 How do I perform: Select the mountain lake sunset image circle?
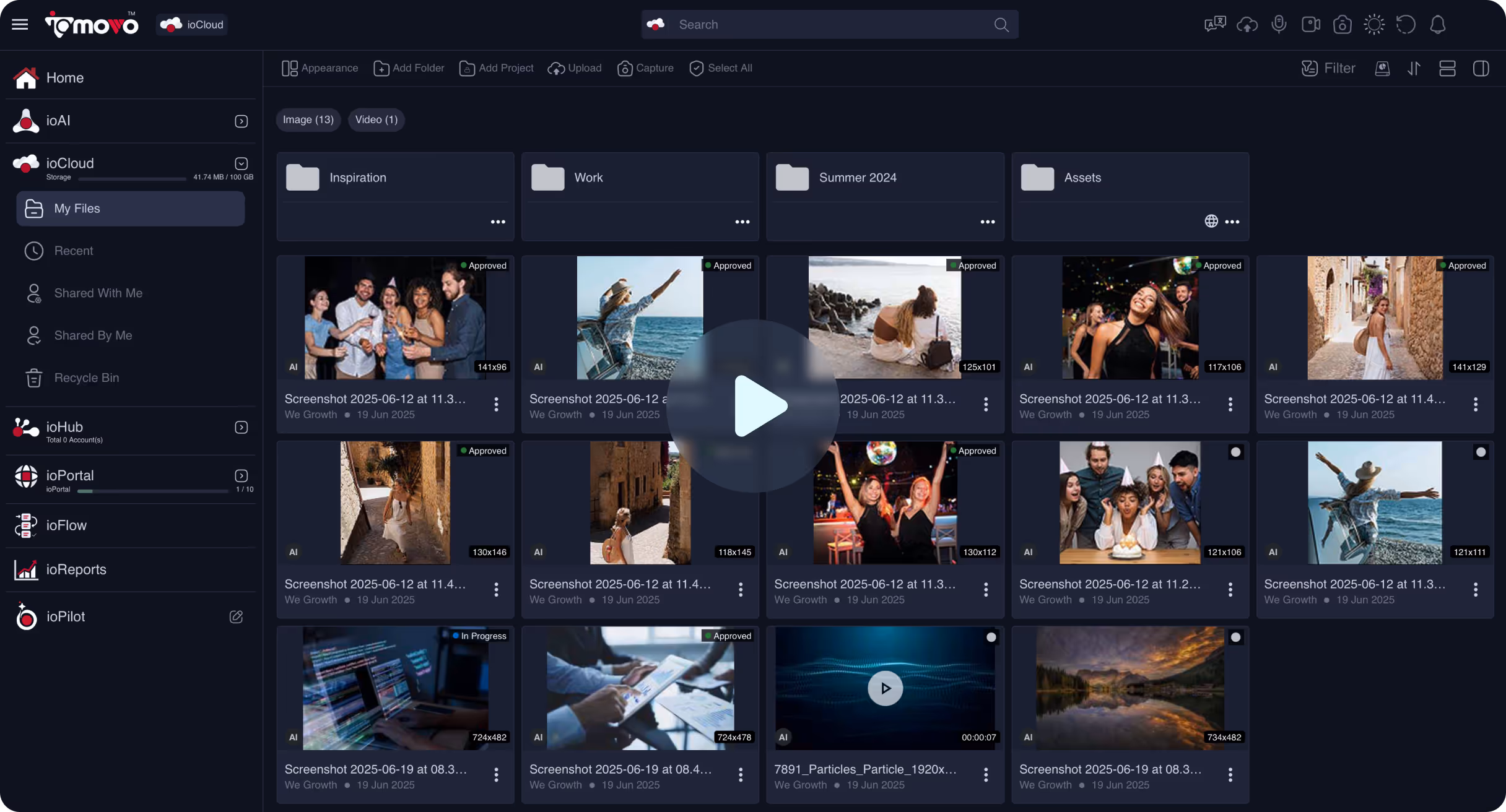pyautogui.click(x=1235, y=637)
